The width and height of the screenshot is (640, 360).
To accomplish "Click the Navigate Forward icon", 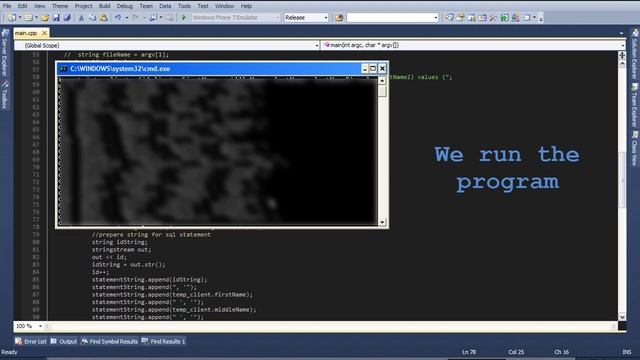I will pos(169,18).
